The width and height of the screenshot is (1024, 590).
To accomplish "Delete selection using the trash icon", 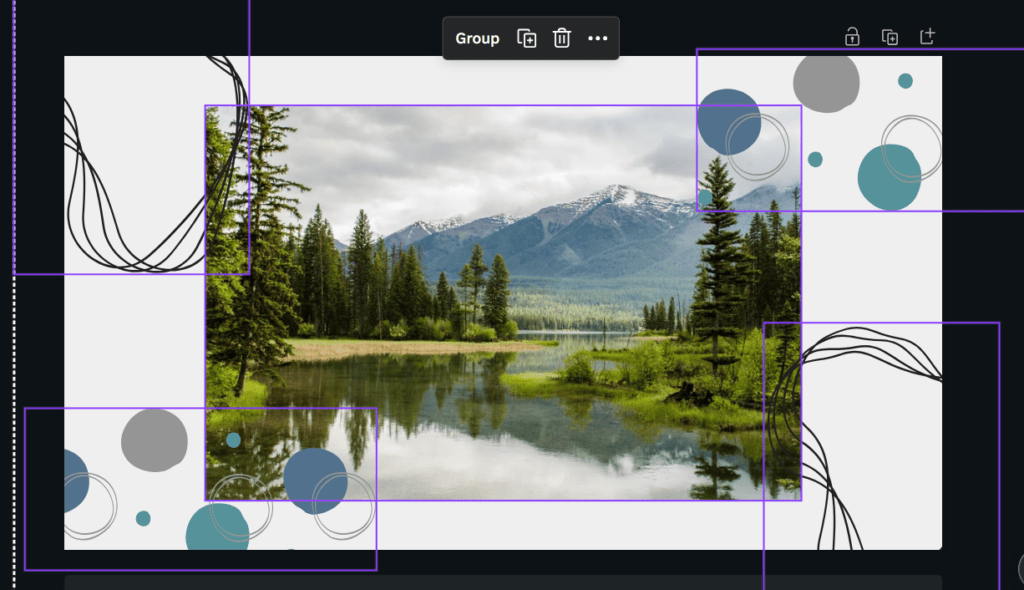I will tap(562, 39).
